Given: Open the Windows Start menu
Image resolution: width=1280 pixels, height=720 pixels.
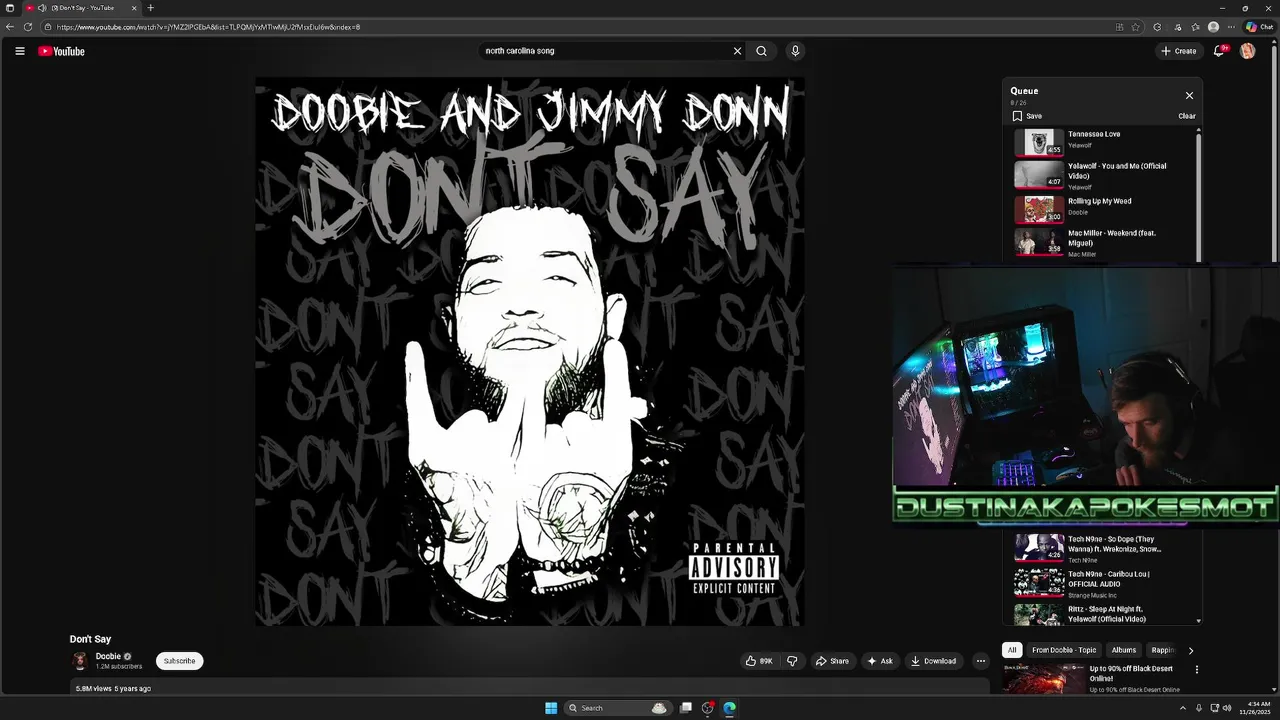Looking at the screenshot, I should (551, 708).
